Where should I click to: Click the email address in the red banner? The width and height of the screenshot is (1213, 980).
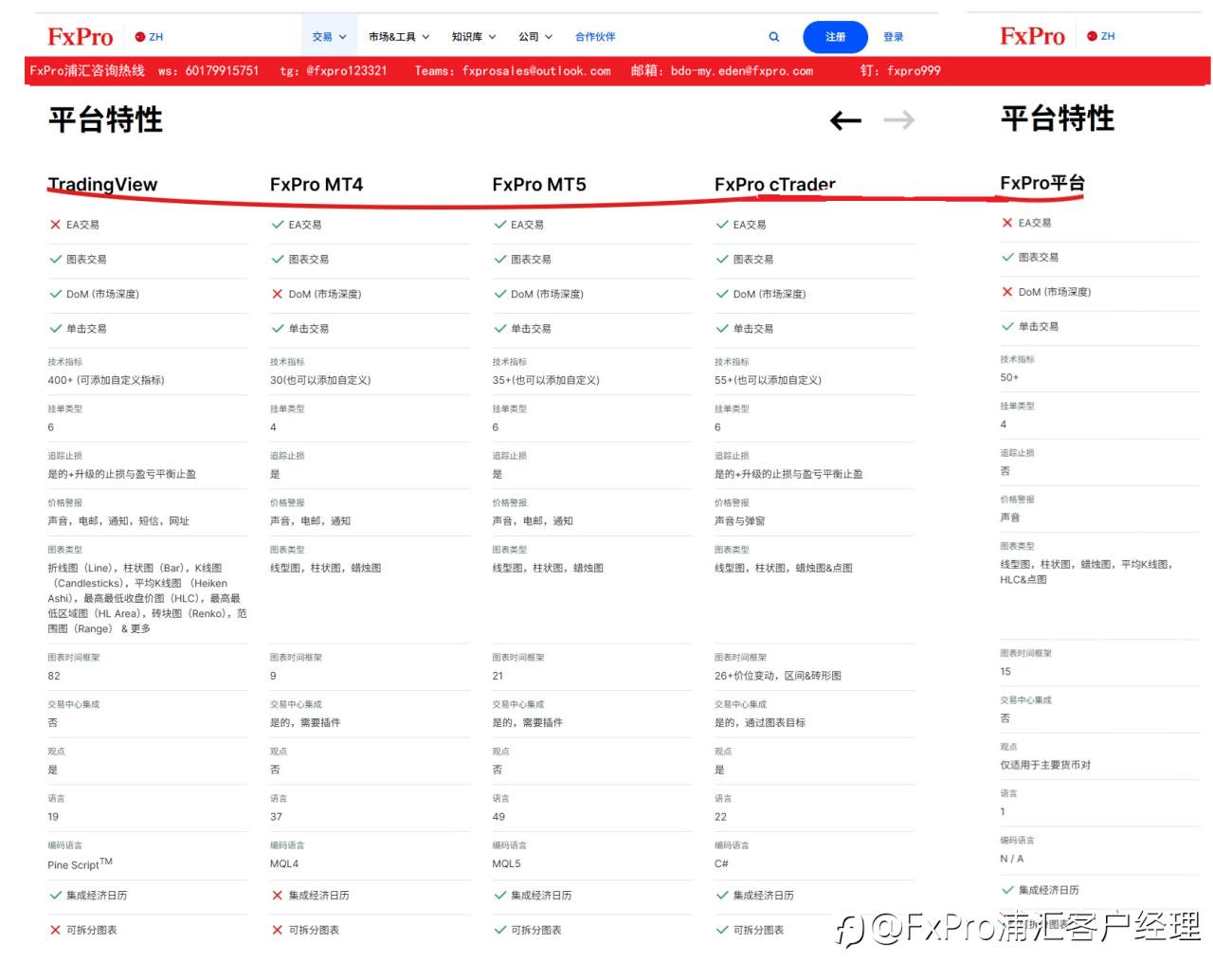738,70
